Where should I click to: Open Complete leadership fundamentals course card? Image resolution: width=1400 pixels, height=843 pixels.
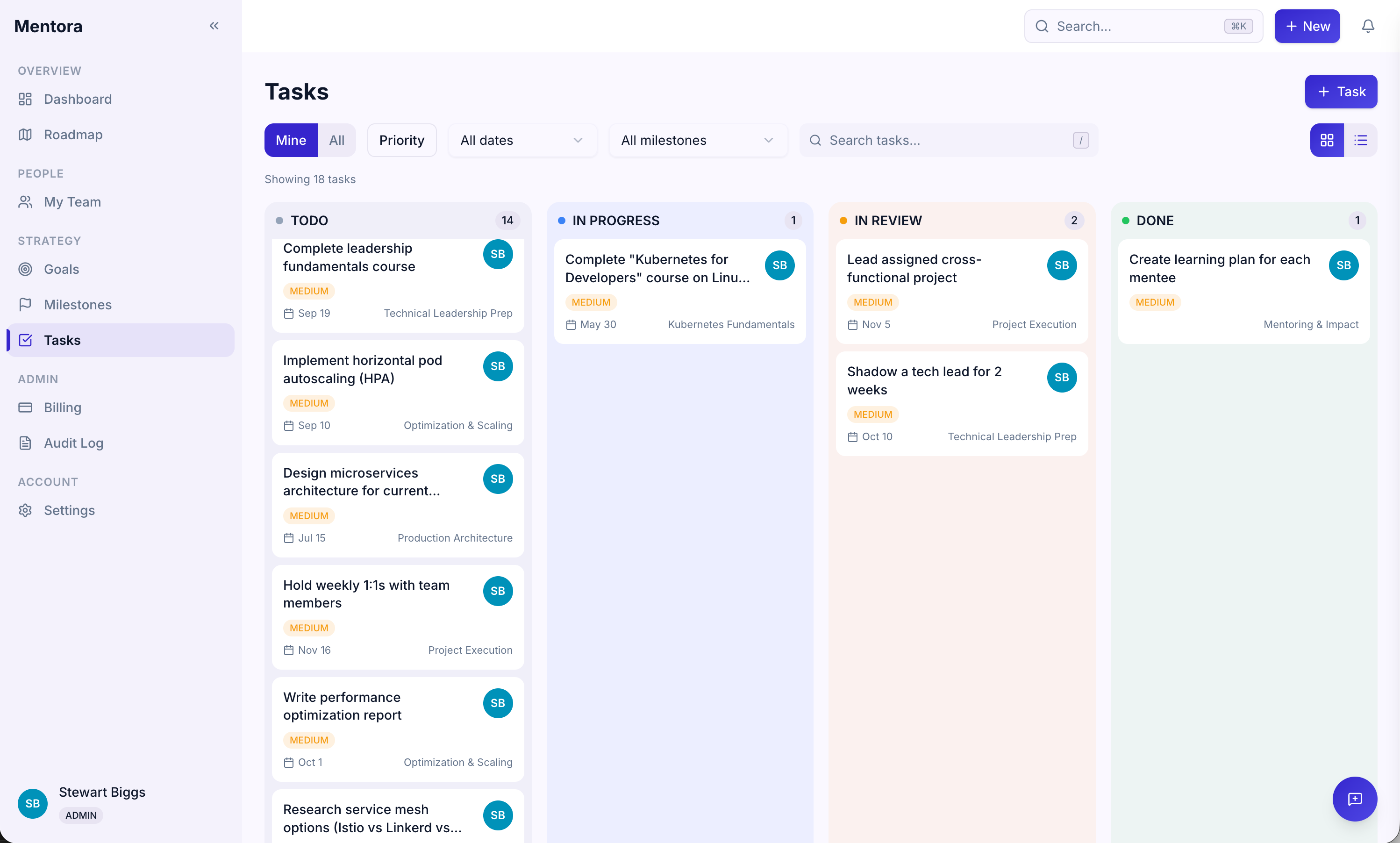(398, 286)
